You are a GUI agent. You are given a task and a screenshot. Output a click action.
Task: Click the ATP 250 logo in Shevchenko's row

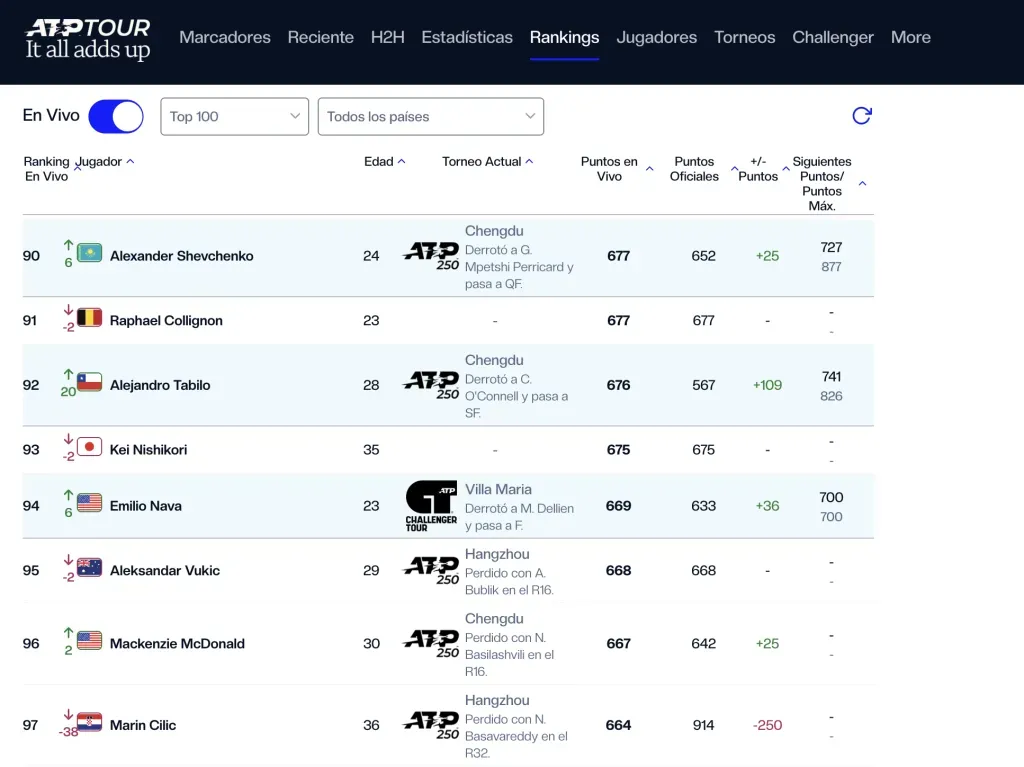click(431, 256)
